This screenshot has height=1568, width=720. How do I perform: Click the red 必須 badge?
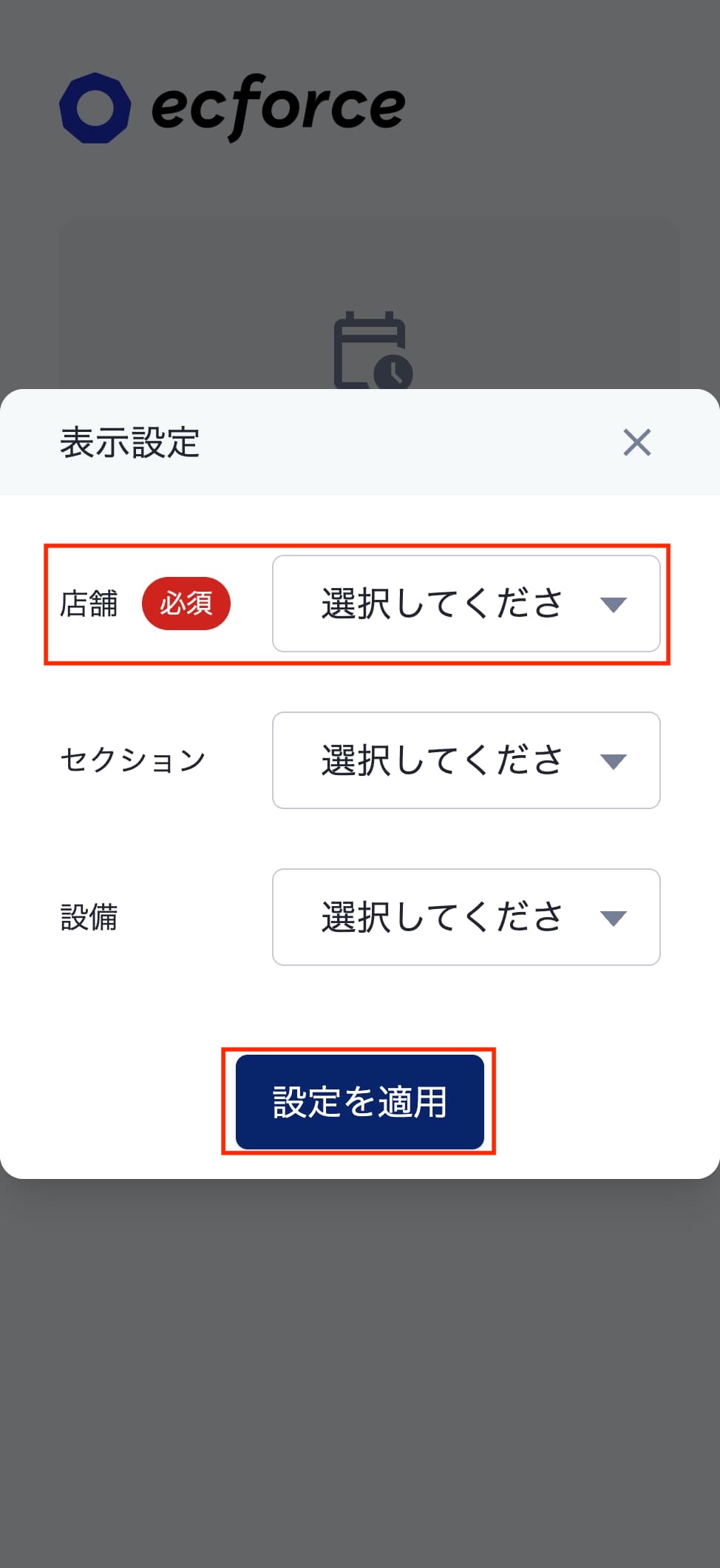click(186, 604)
